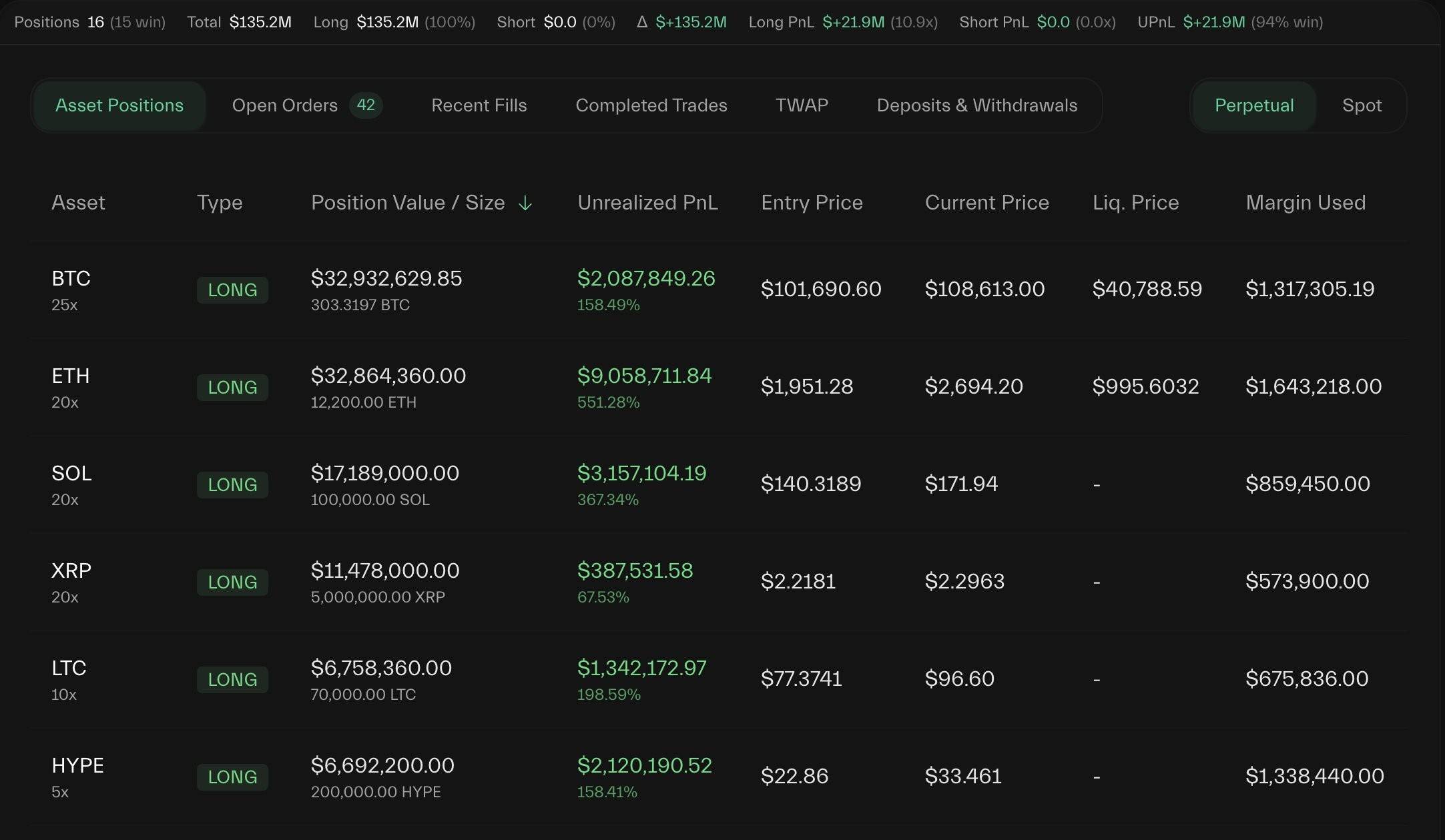This screenshot has height=840, width=1445.
Task: Sort by Liq. Price column header
Action: click(1135, 203)
